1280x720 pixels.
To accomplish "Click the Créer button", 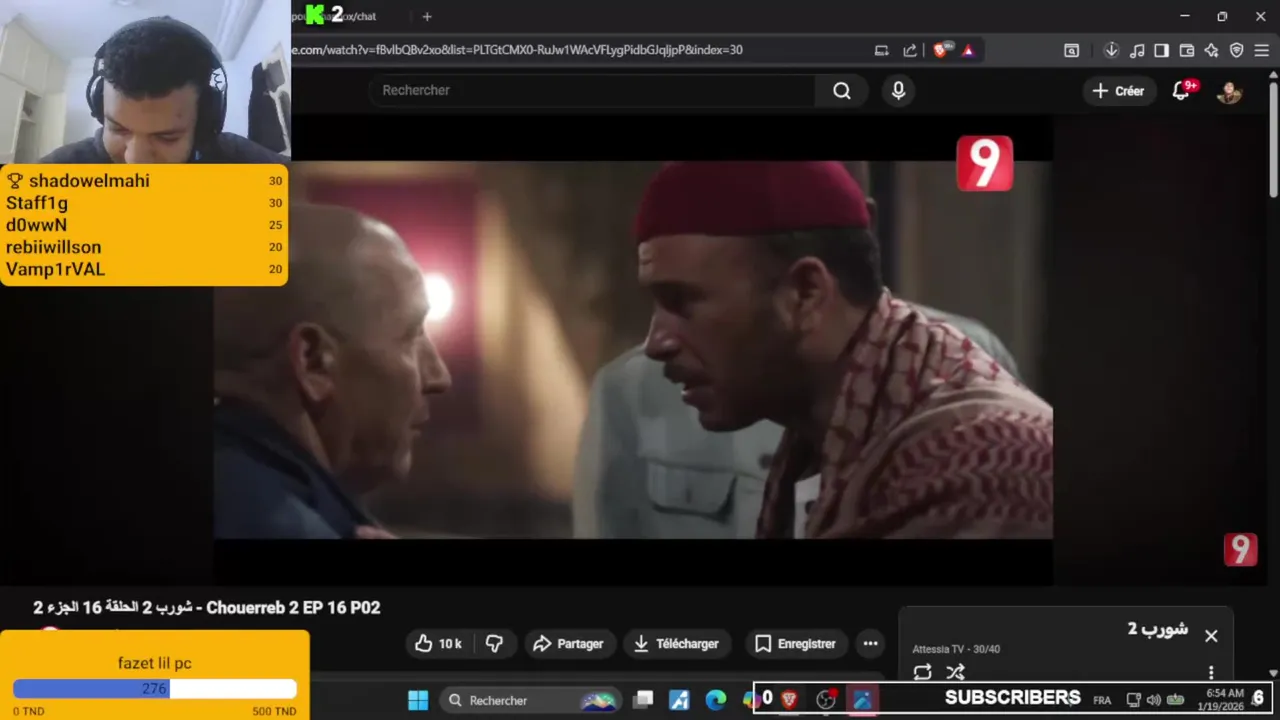I will pyautogui.click(x=1118, y=91).
